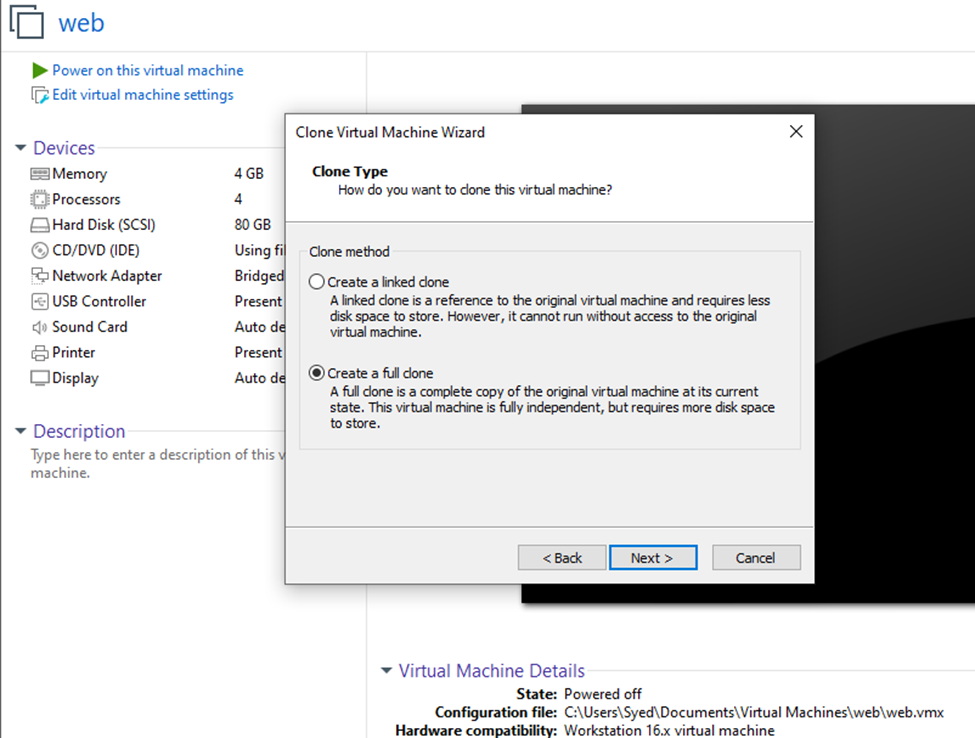Click the Sound Card speaker icon

40,327
